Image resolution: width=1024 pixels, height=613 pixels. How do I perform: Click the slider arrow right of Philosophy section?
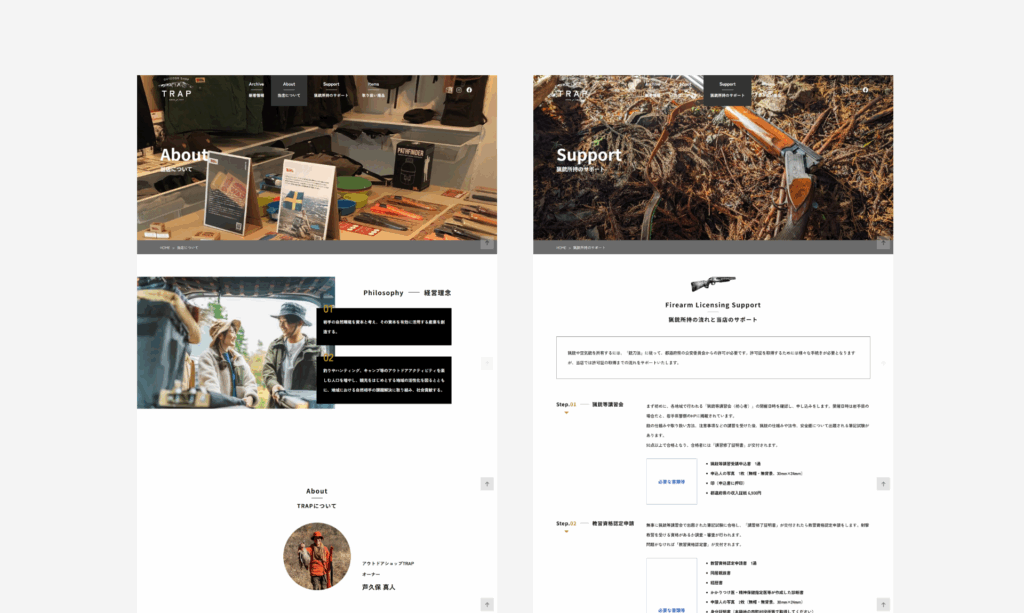click(x=487, y=363)
